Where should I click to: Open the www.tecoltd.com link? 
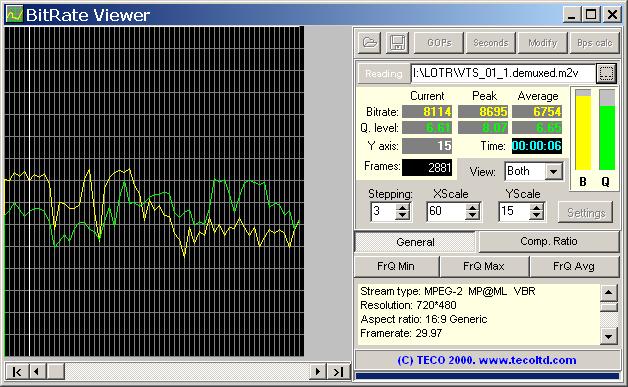527,360
